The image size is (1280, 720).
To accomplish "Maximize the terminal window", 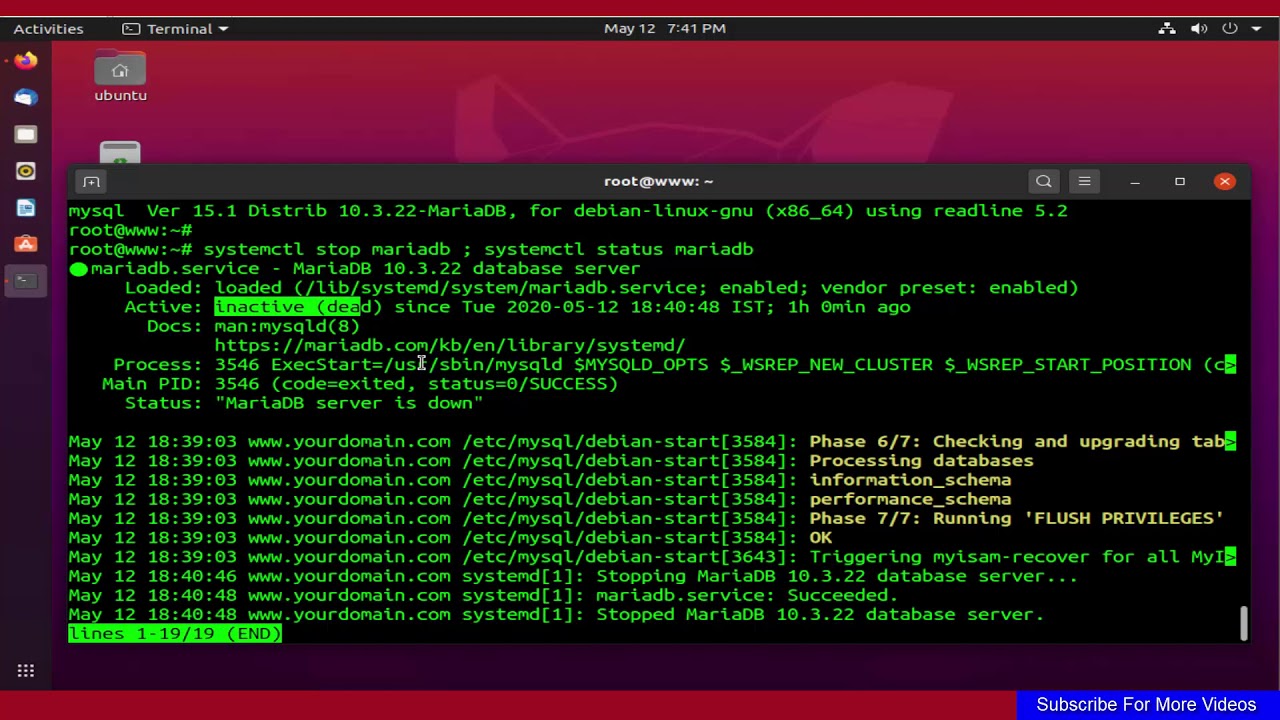I will point(1180,181).
